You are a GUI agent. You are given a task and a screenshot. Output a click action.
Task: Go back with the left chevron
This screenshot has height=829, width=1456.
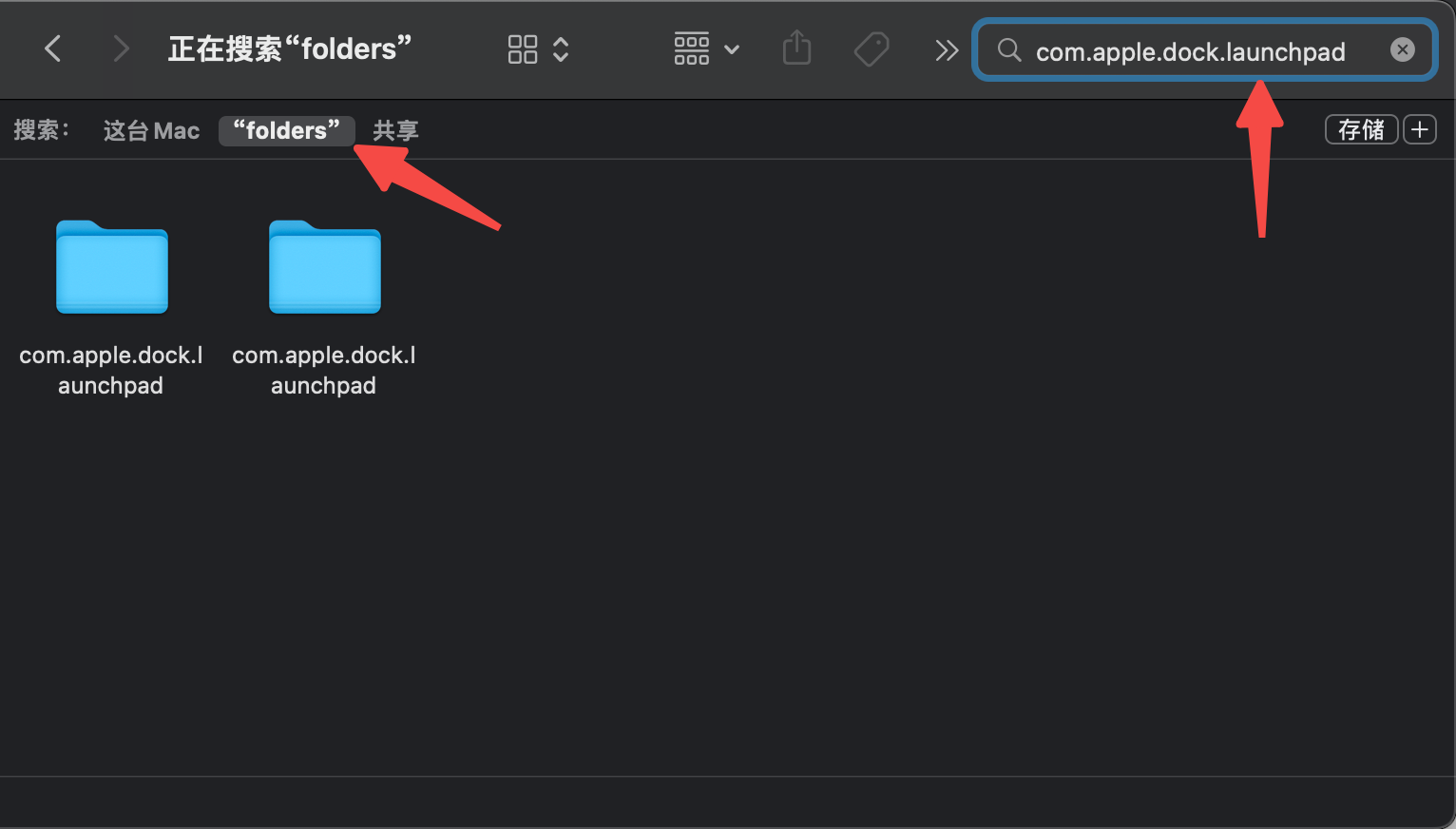53,48
